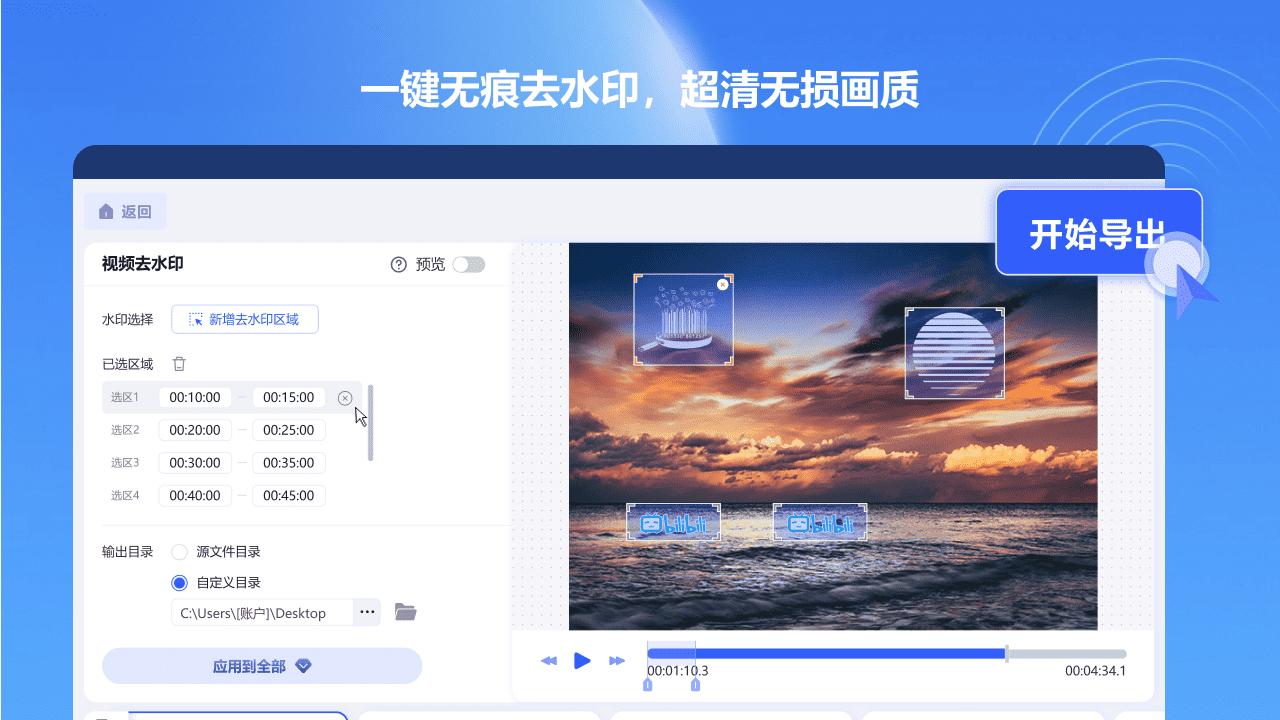This screenshot has height=720, width=1280.
Task: Click the home icon beside 返回
Action: (106, 211)
